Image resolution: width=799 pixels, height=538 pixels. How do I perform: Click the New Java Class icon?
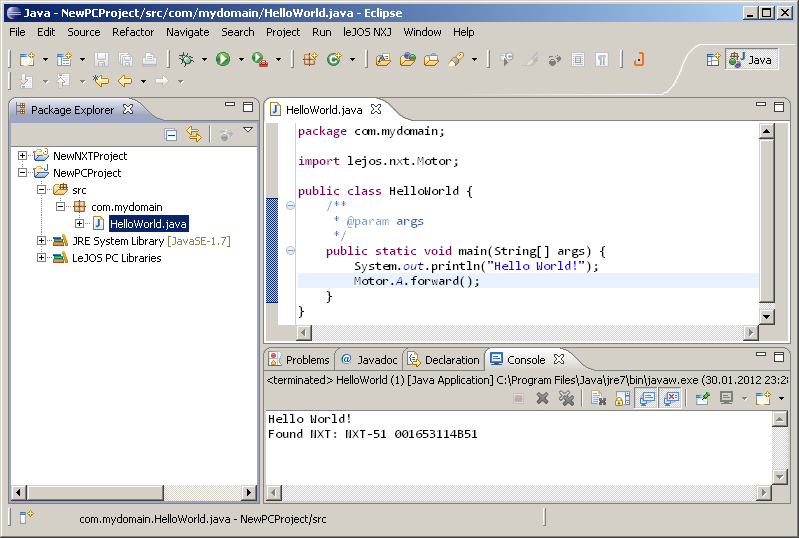334,60
